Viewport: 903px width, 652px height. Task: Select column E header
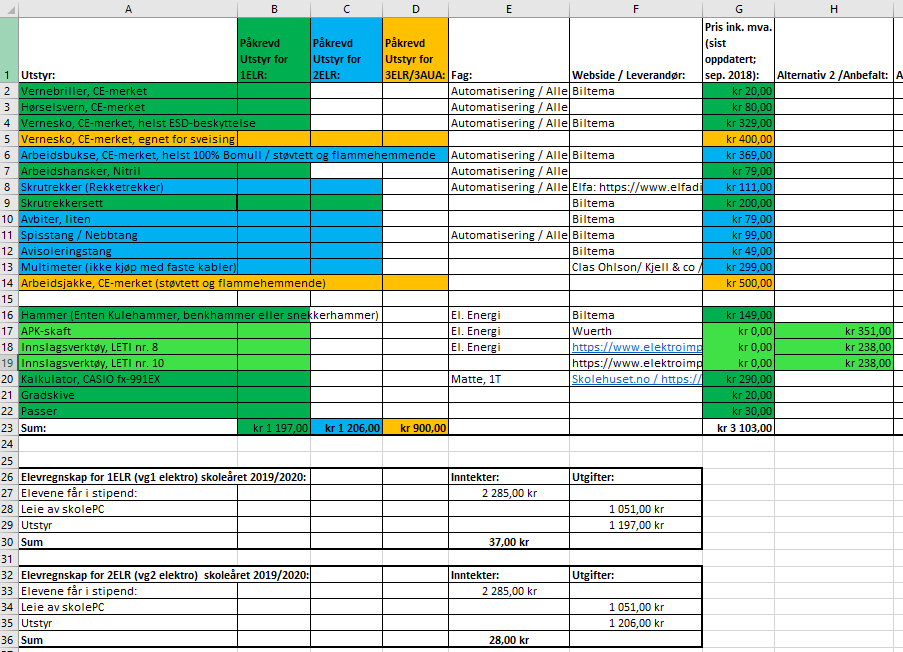coord(509,9)
